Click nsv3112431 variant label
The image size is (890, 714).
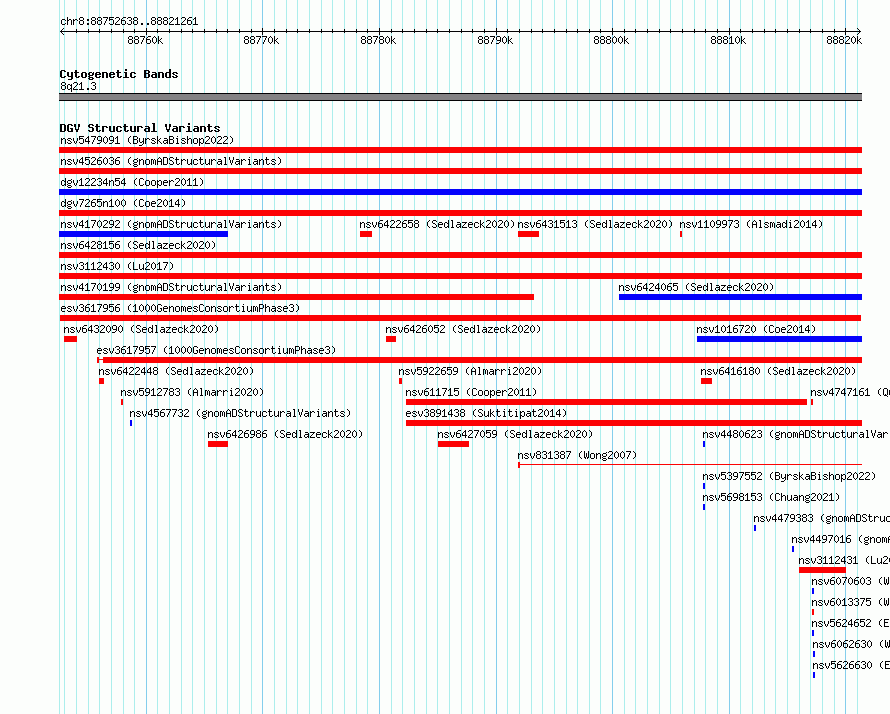[844, 560]
